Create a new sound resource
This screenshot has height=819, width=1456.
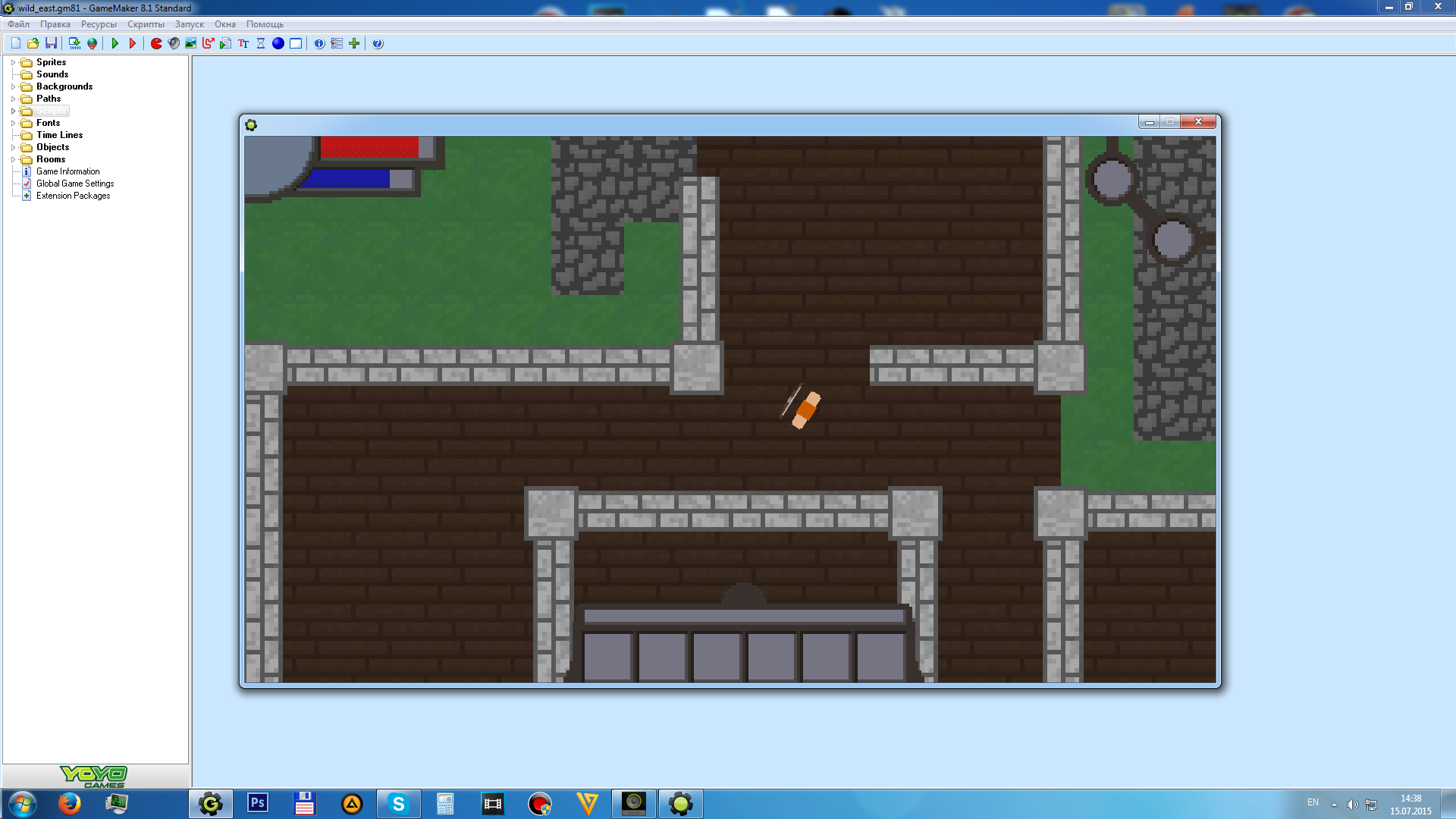click(174, 43)
